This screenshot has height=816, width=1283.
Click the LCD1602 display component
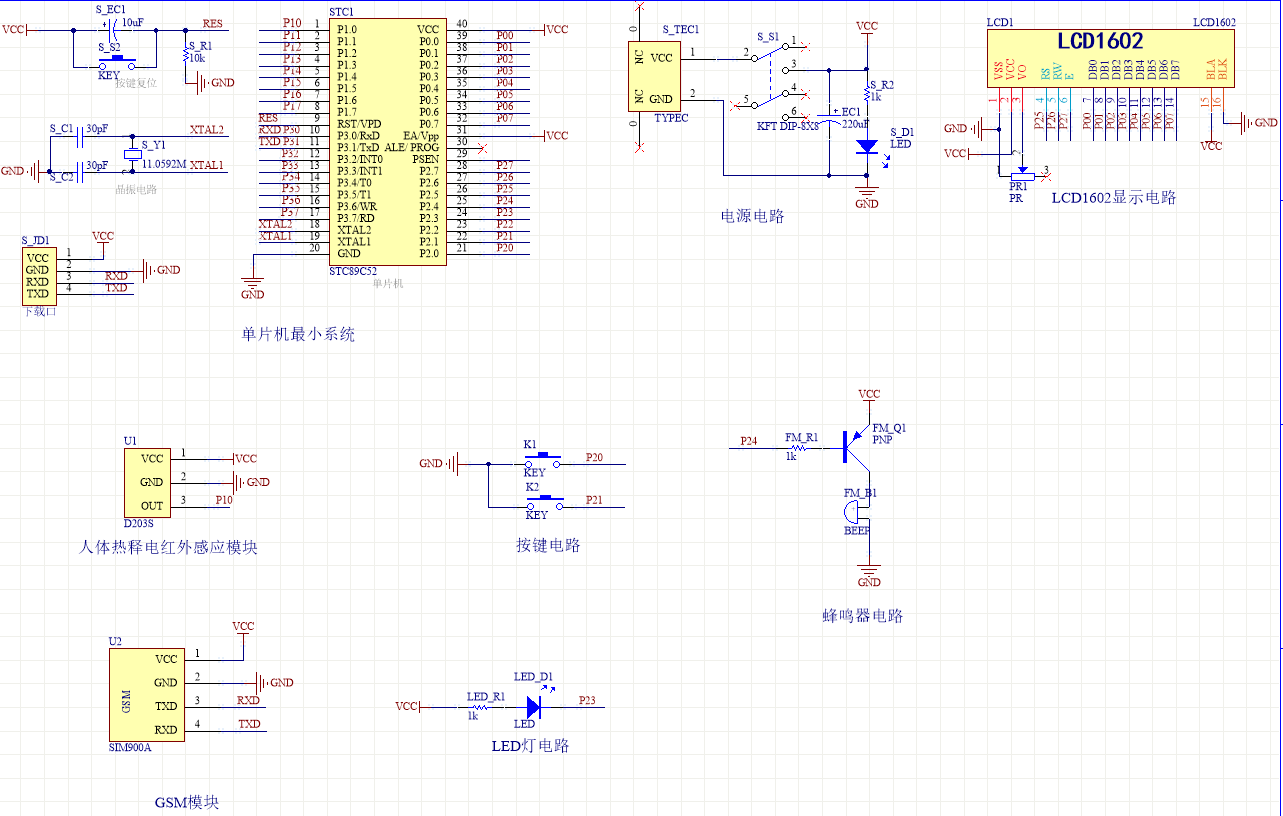coord(1109,58)
